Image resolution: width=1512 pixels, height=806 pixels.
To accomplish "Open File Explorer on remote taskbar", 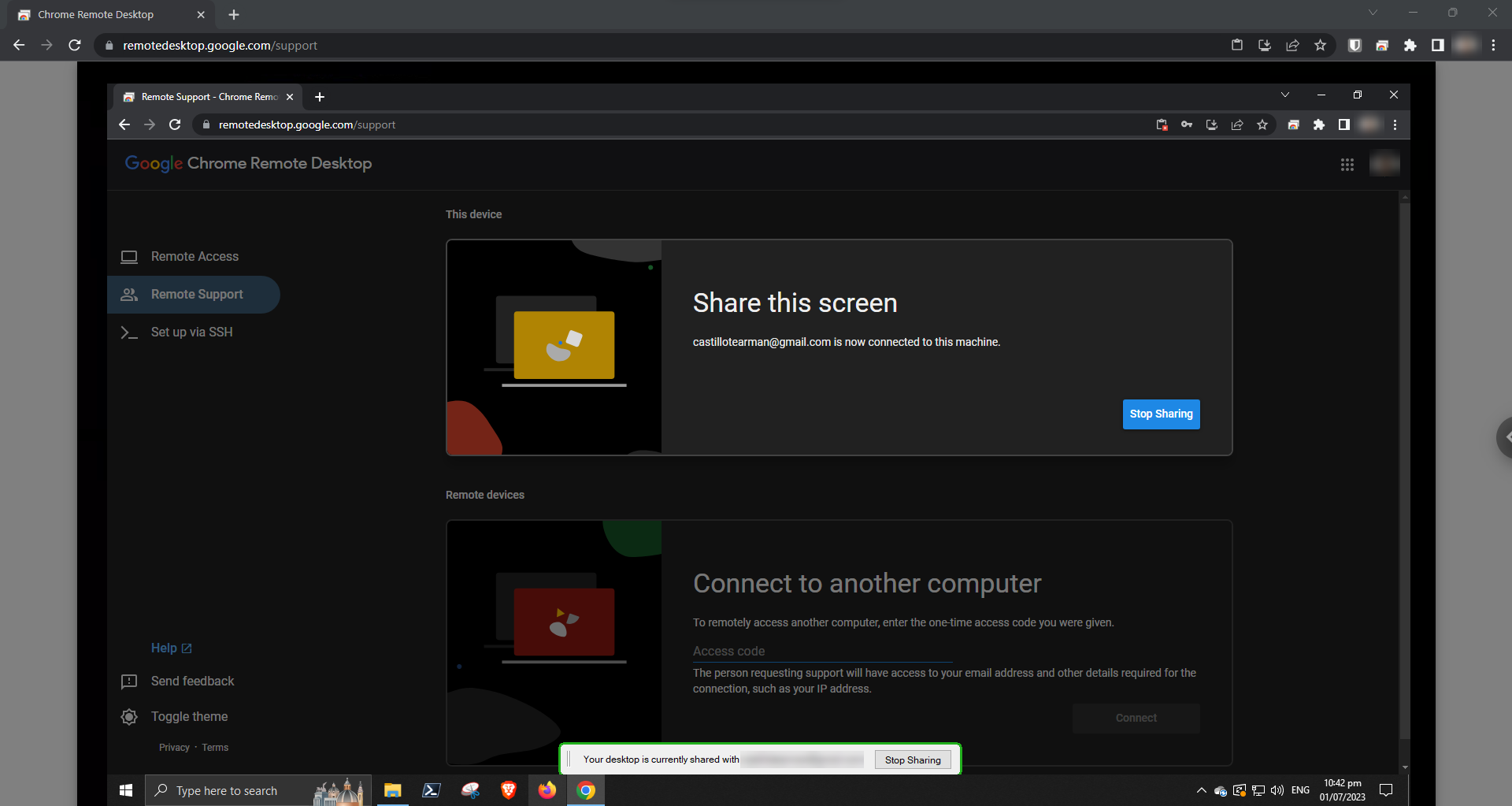I will tap(392, 790).
